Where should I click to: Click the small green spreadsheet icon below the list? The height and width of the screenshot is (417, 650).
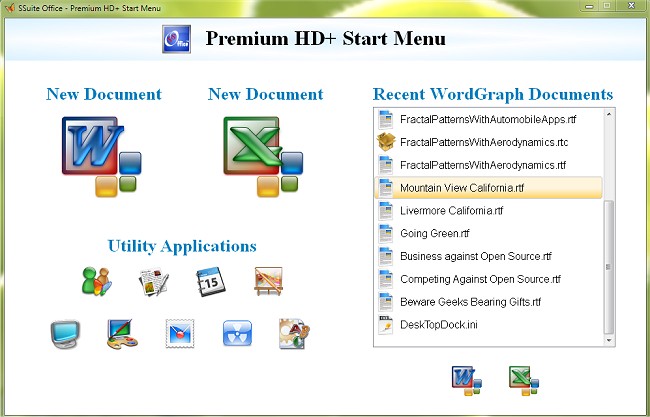(x=521, y=380)
